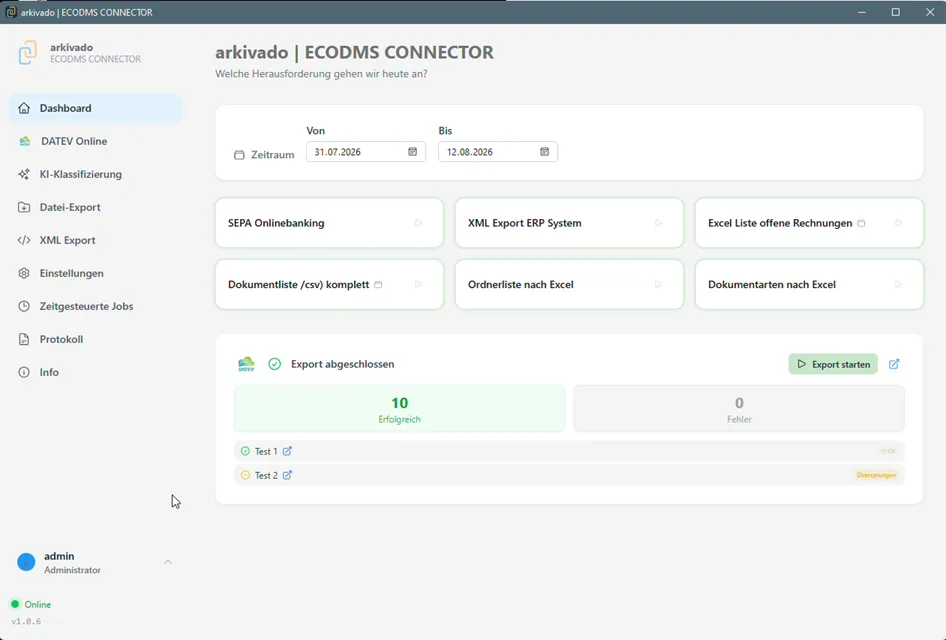Click the Zeitraum calendar icon
Screen dimensions: 946x640
click(x=240, y=155)
